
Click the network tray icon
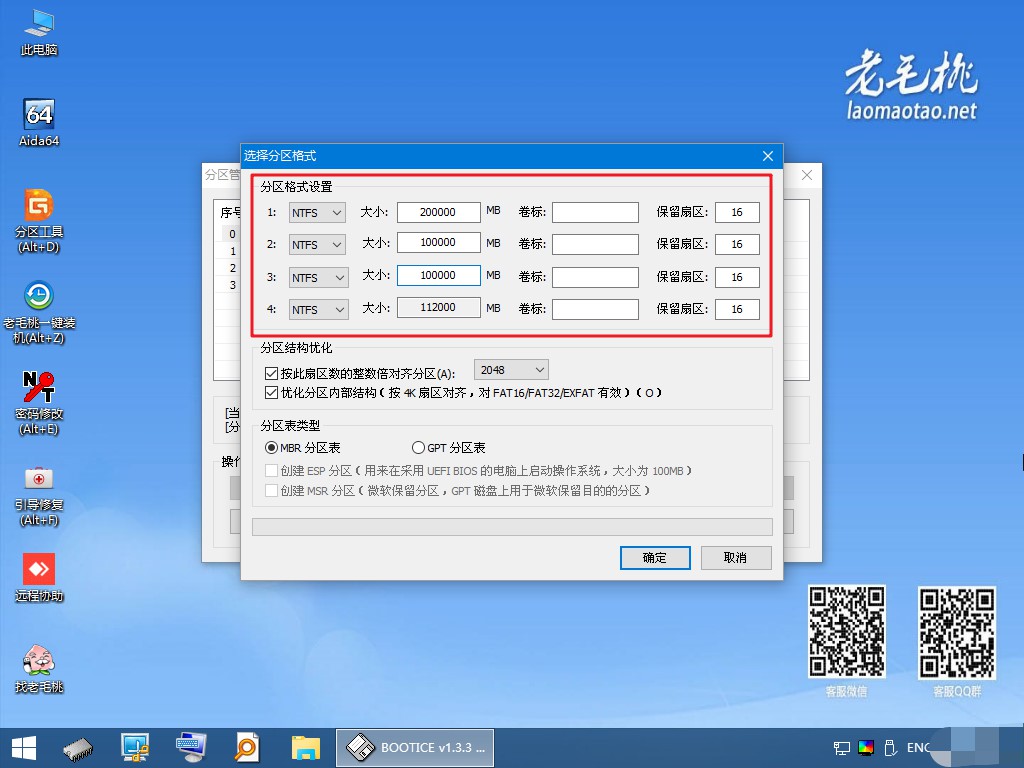pos(842,748)
